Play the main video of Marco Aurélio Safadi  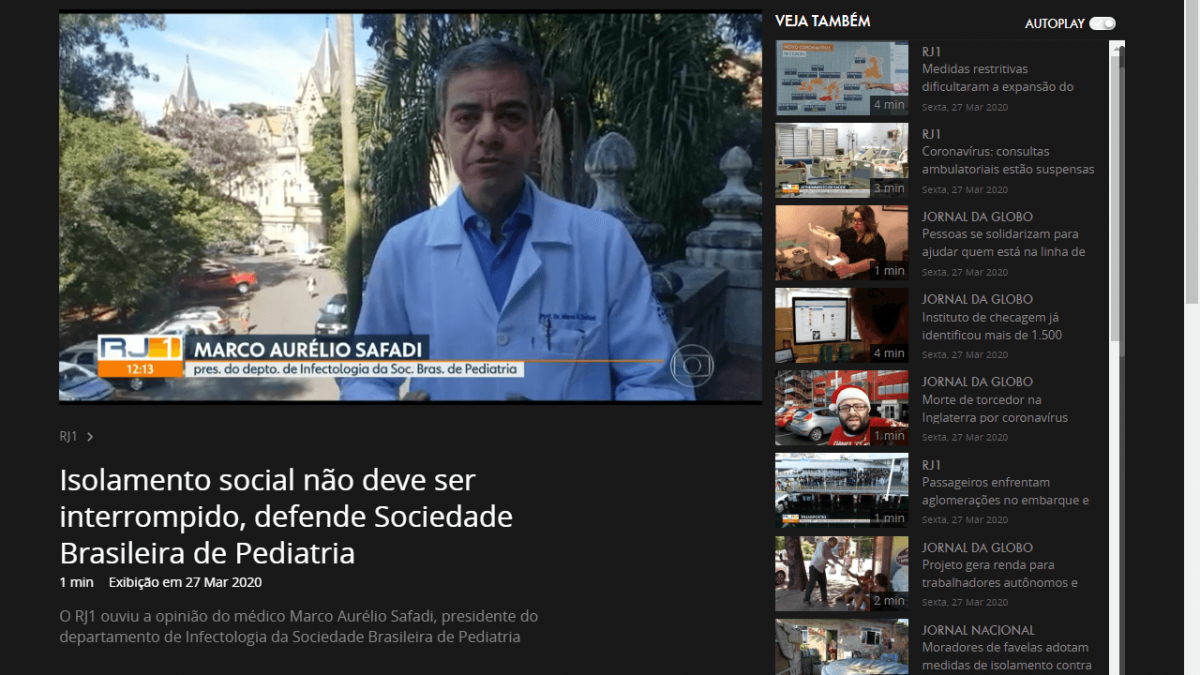point(410,207)
